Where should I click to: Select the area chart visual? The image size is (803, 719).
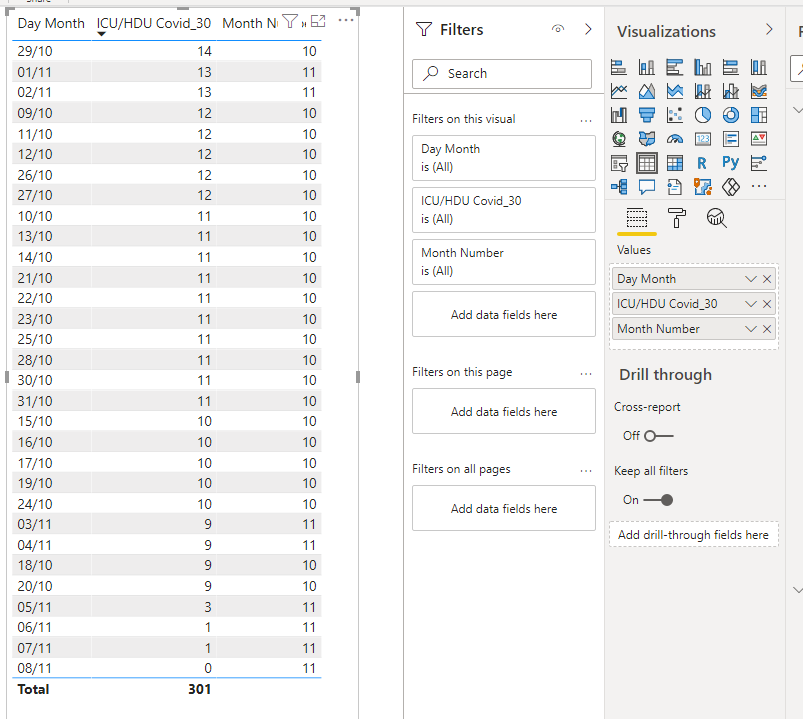pyautogui.click(x=647, y=91)
